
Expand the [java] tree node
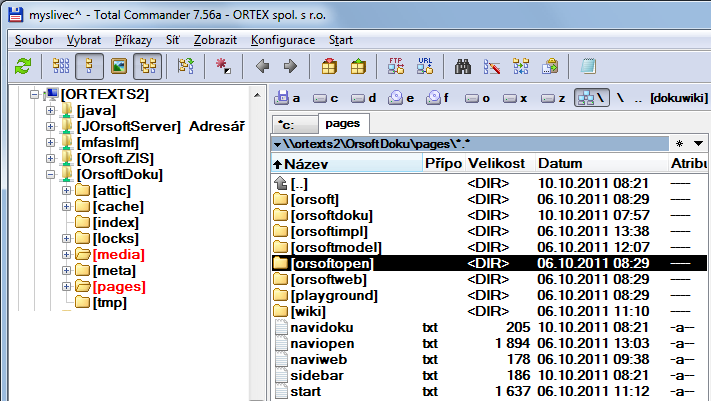click(x=51, y=110)
